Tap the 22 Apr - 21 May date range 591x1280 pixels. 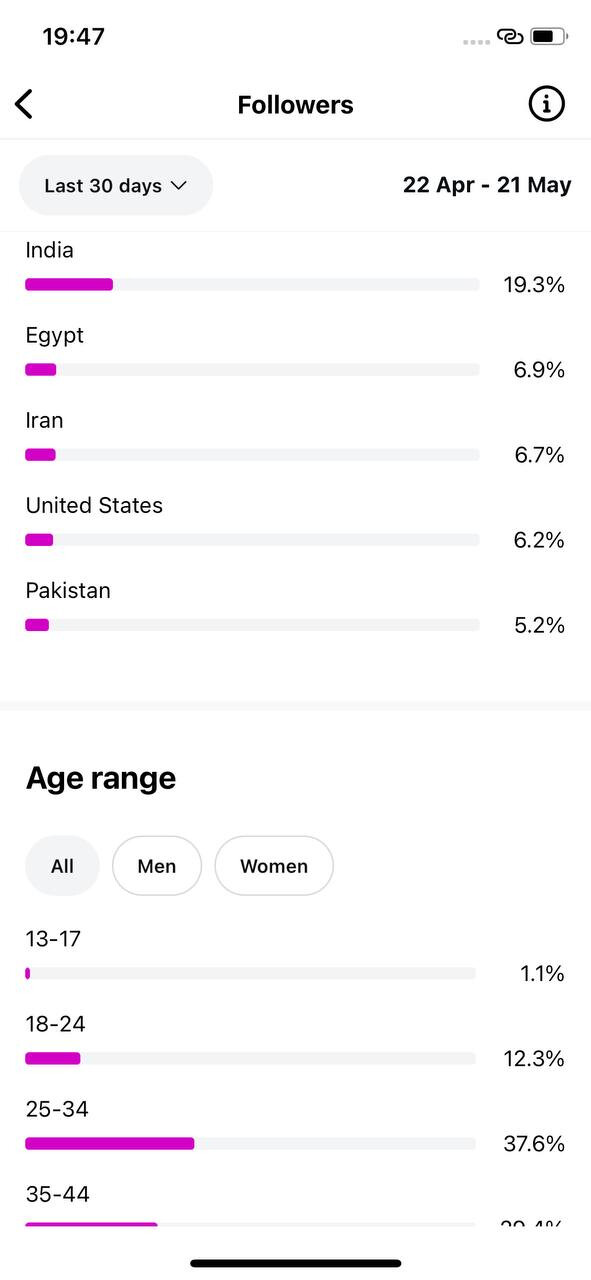(487, 185)
